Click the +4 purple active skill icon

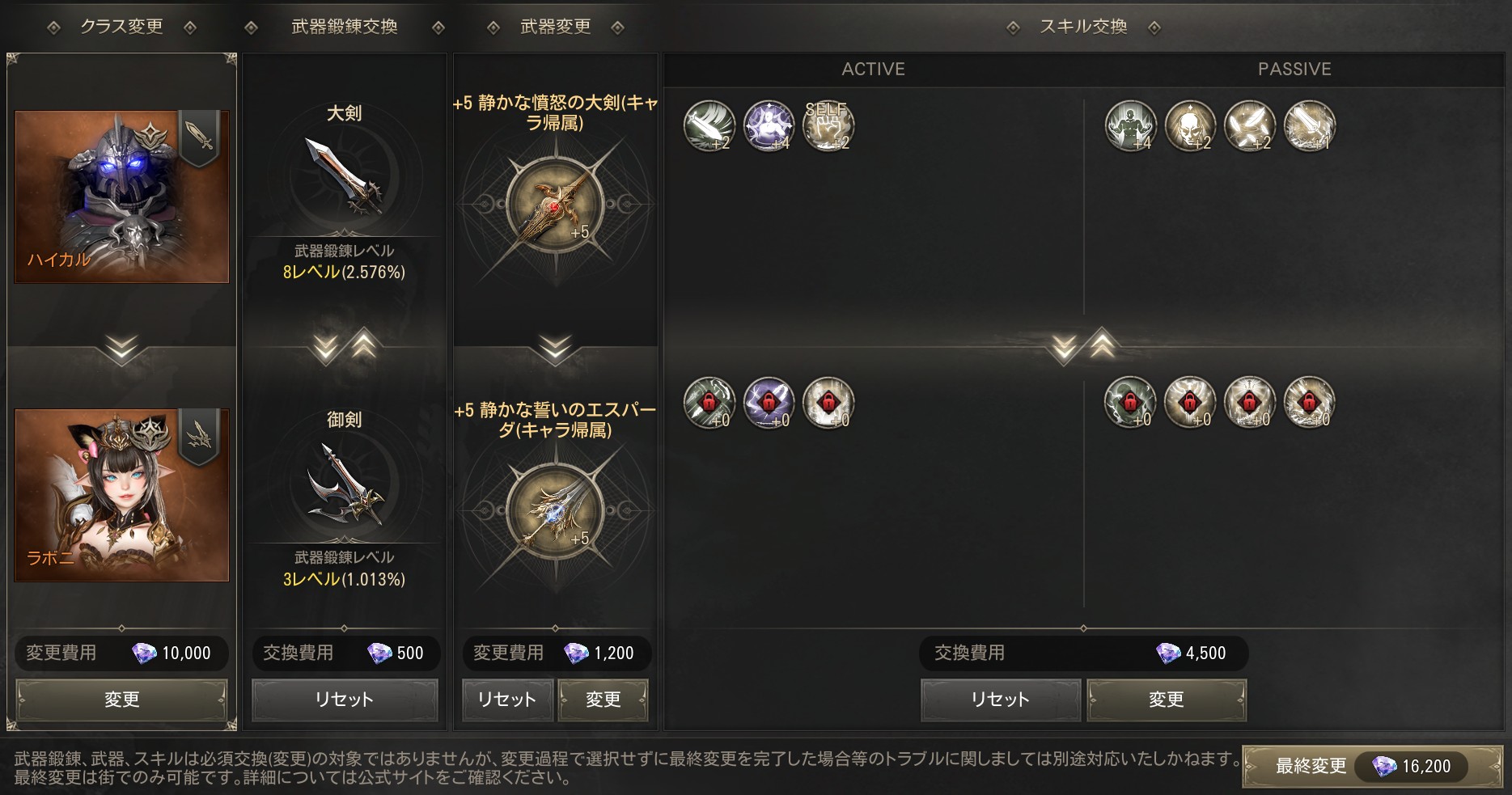769,126
